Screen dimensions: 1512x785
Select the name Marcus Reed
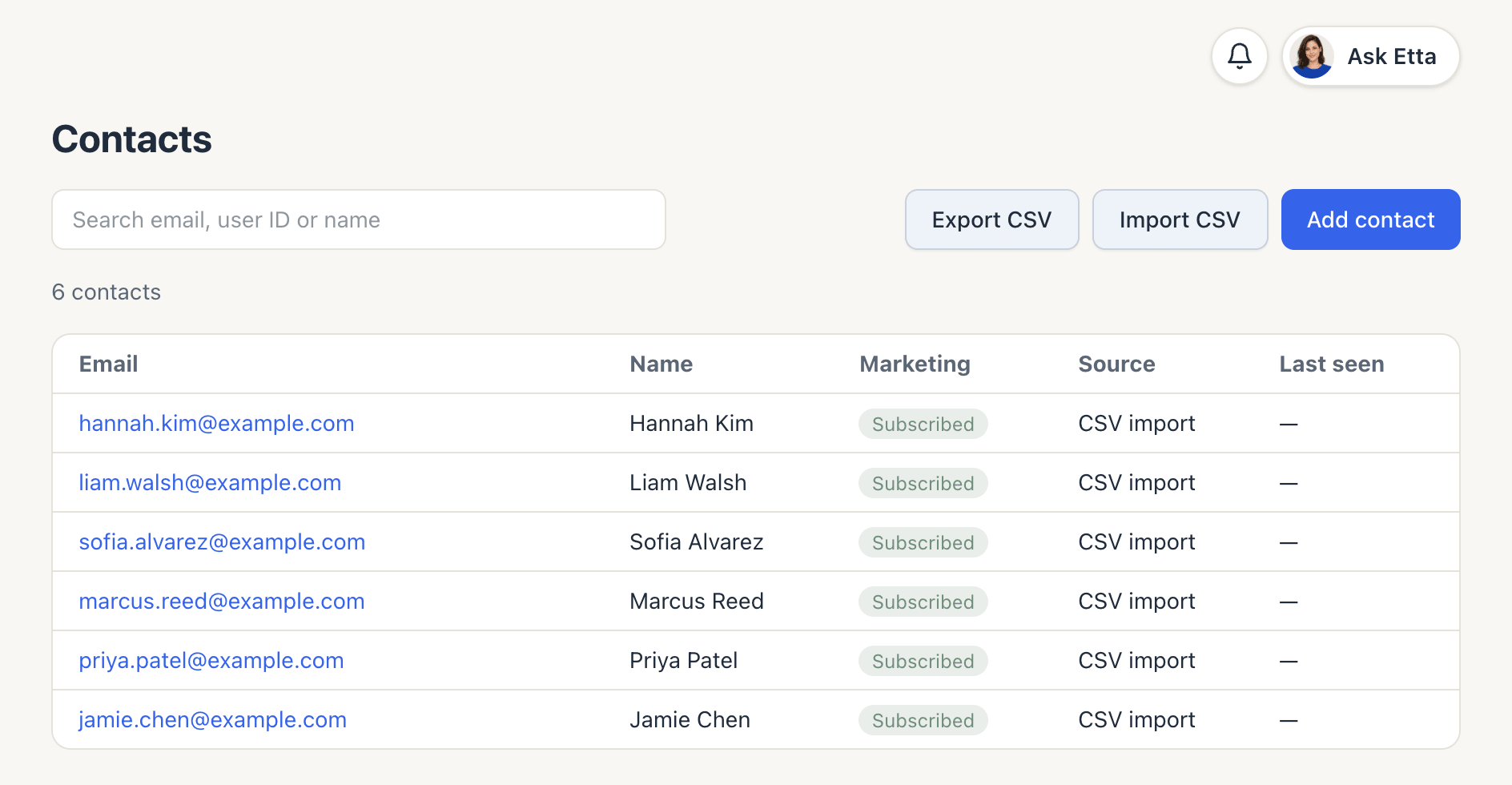pyautogui.click(x=696, y=601)
